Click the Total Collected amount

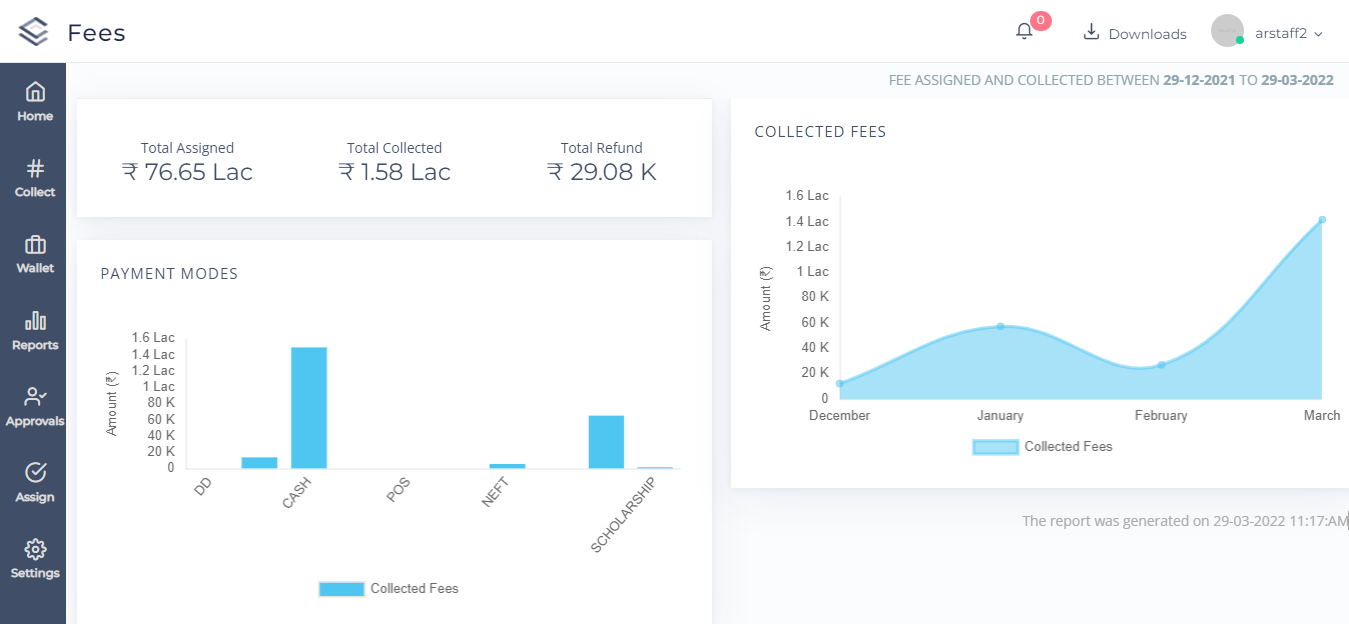[394, 170]
